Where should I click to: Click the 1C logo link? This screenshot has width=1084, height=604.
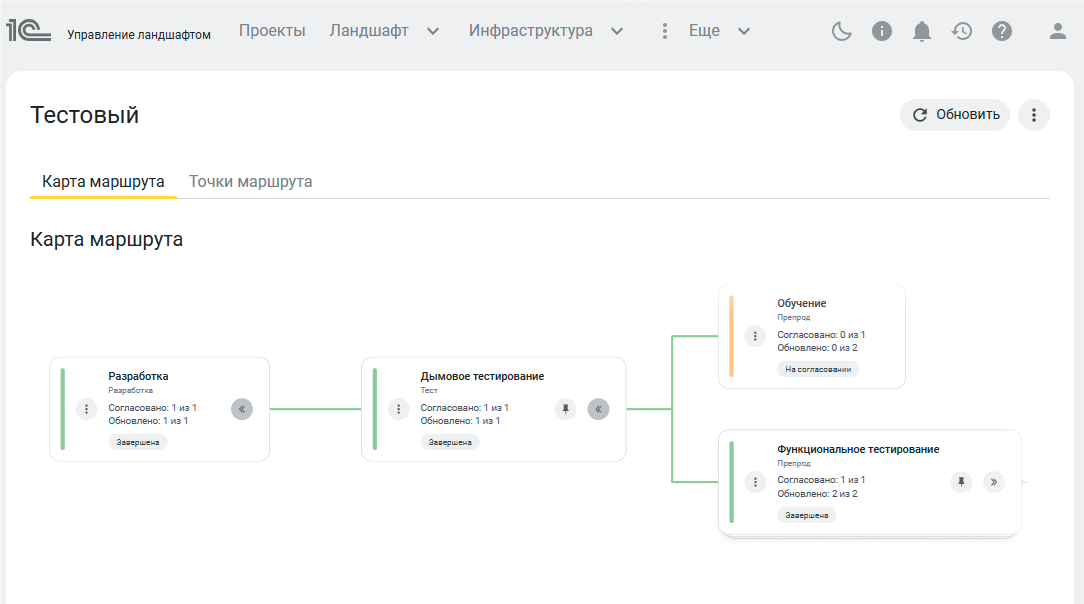click(x=31, y=30)
